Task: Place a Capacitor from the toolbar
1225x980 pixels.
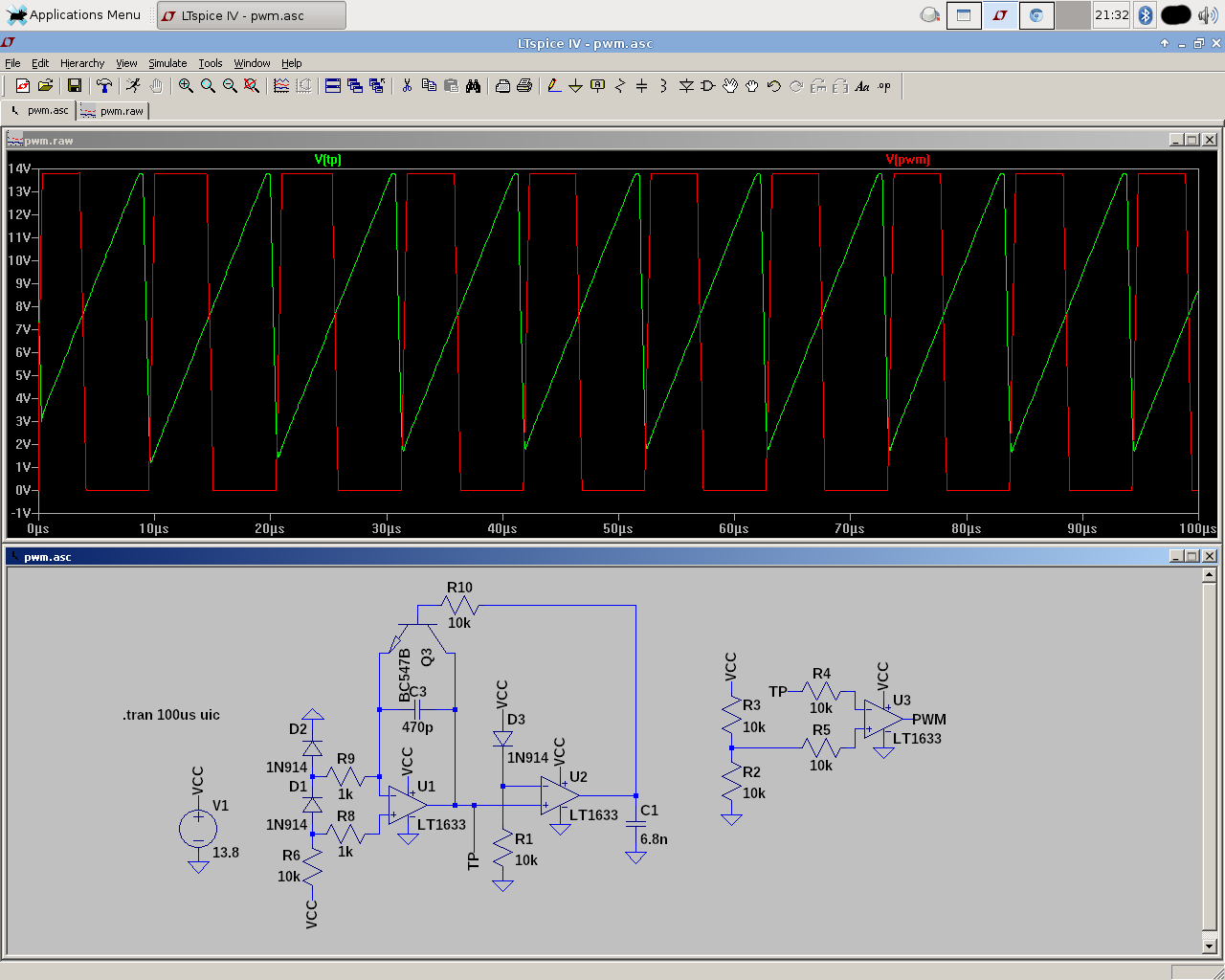Action: pos(642,86)
